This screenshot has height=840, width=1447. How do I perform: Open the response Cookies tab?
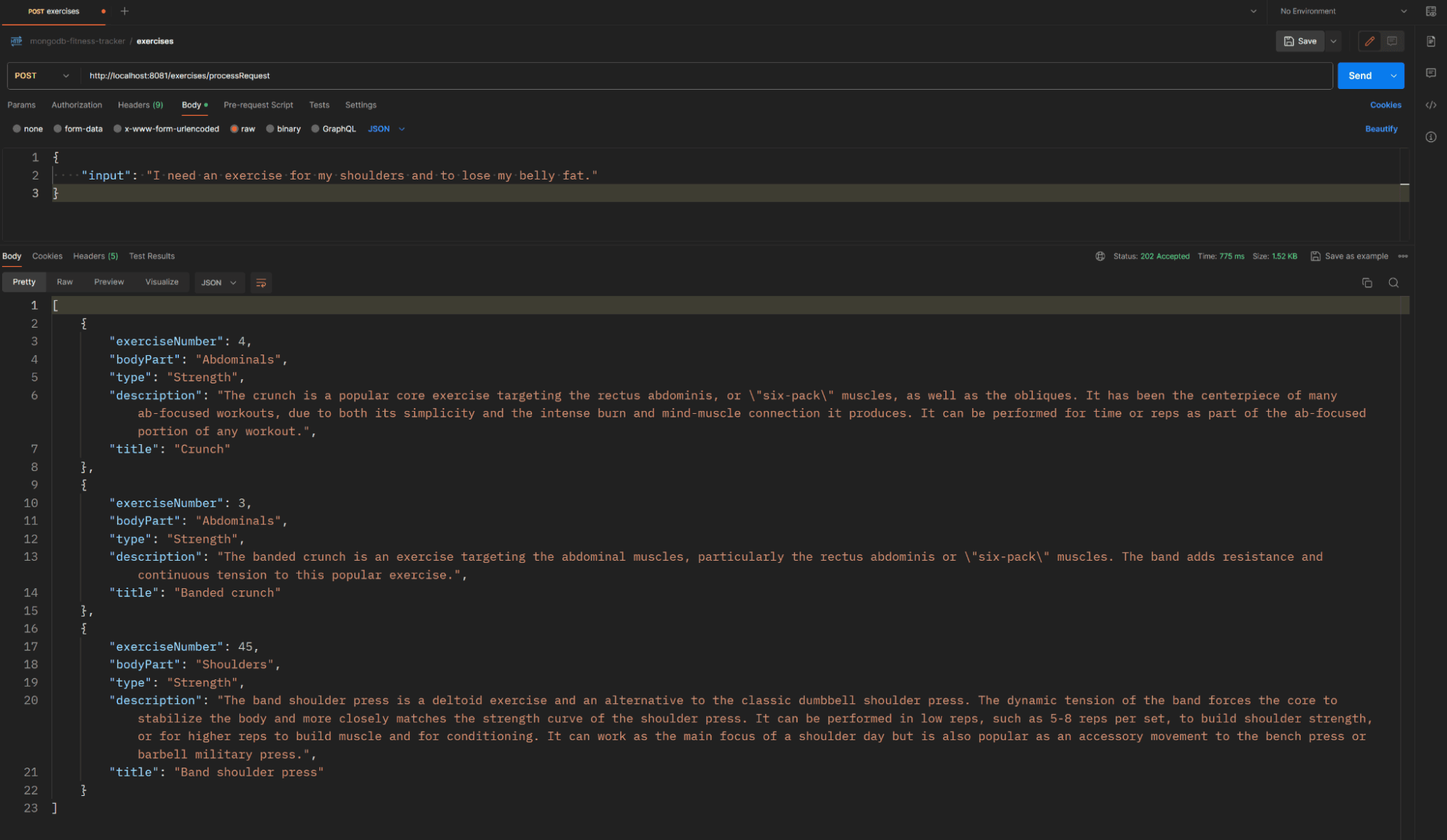[x=47, y=256]
